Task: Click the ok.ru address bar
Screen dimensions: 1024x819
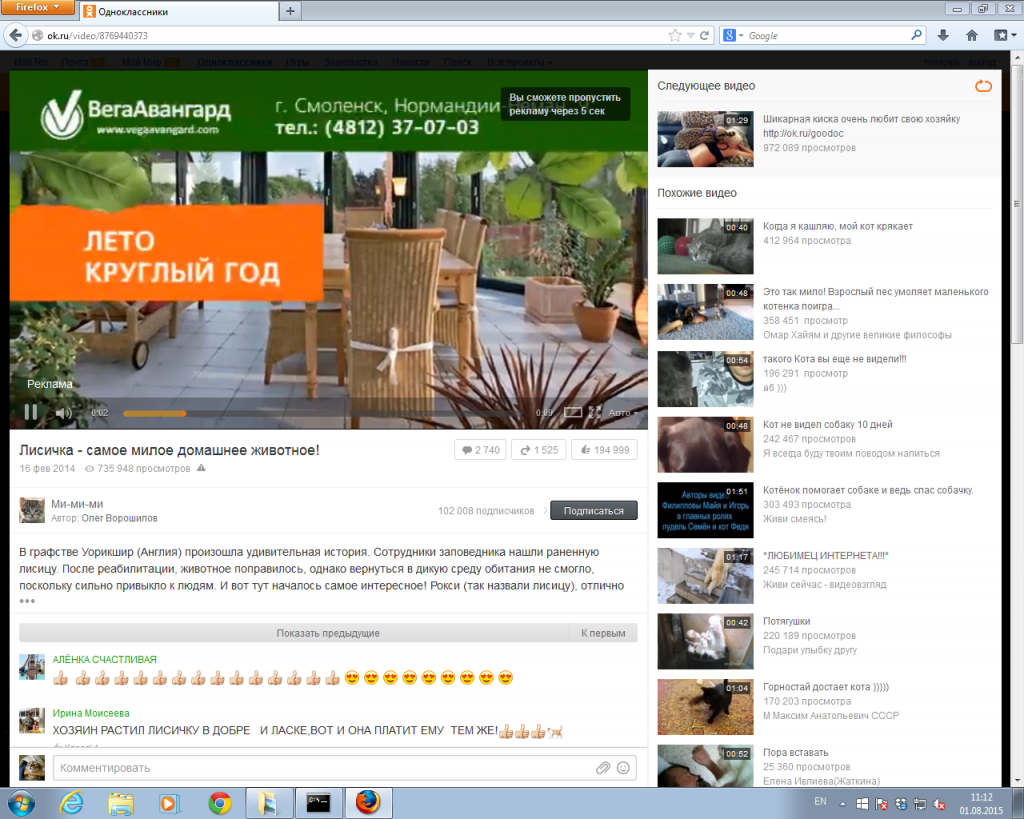Action: pos(356,35)
